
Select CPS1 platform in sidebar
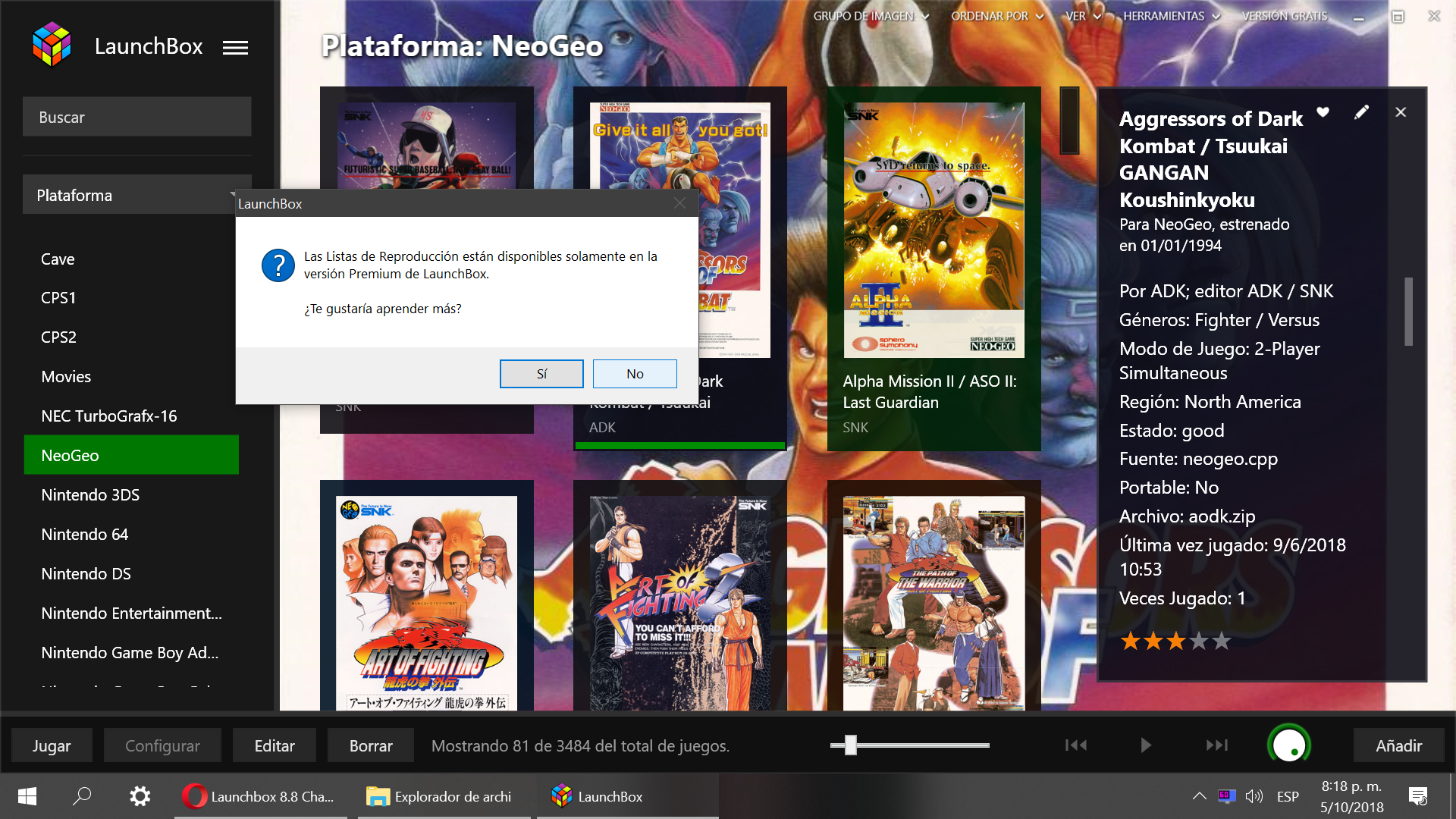131,297
